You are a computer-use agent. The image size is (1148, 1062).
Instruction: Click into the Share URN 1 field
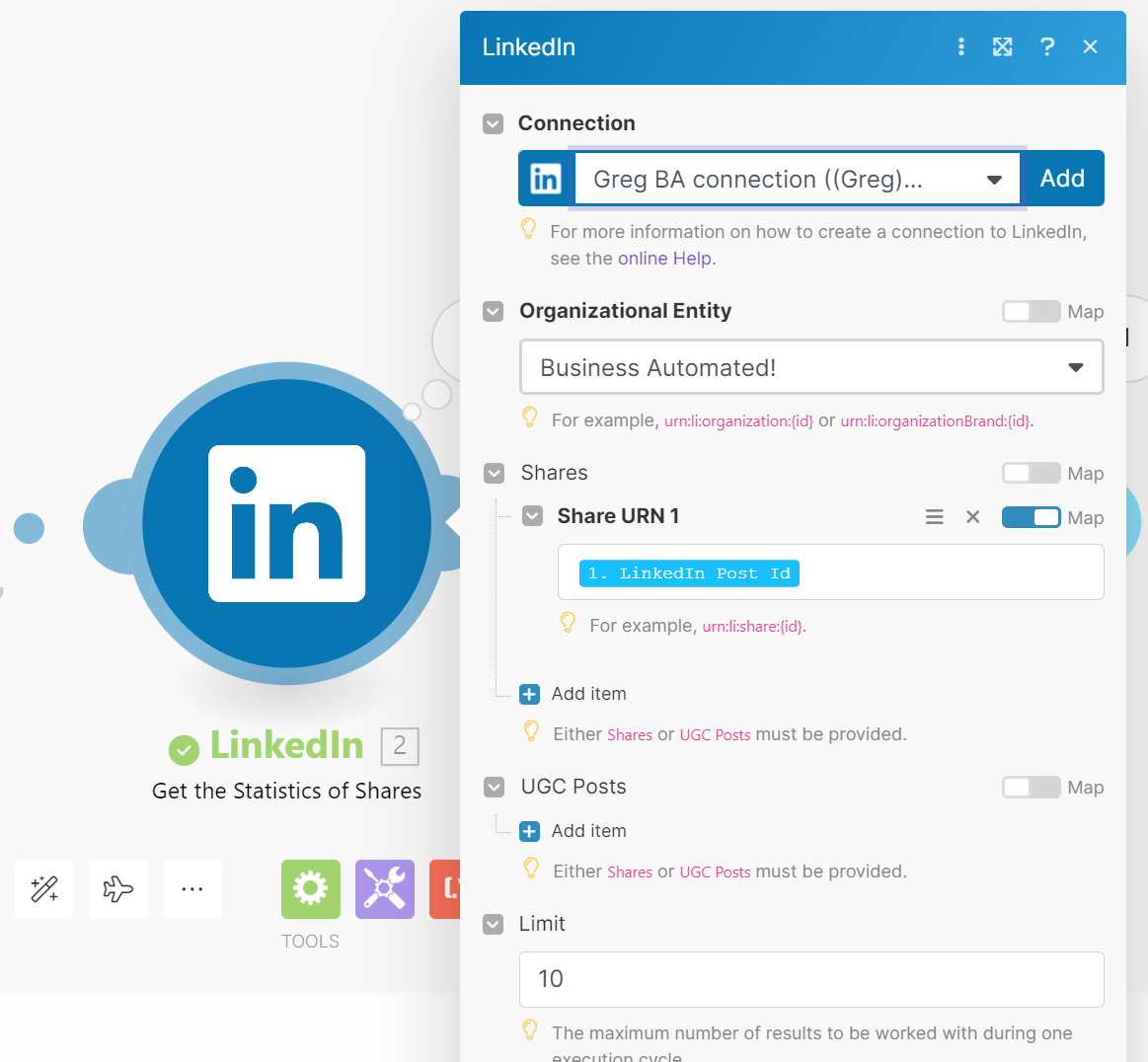coord(830,572)
